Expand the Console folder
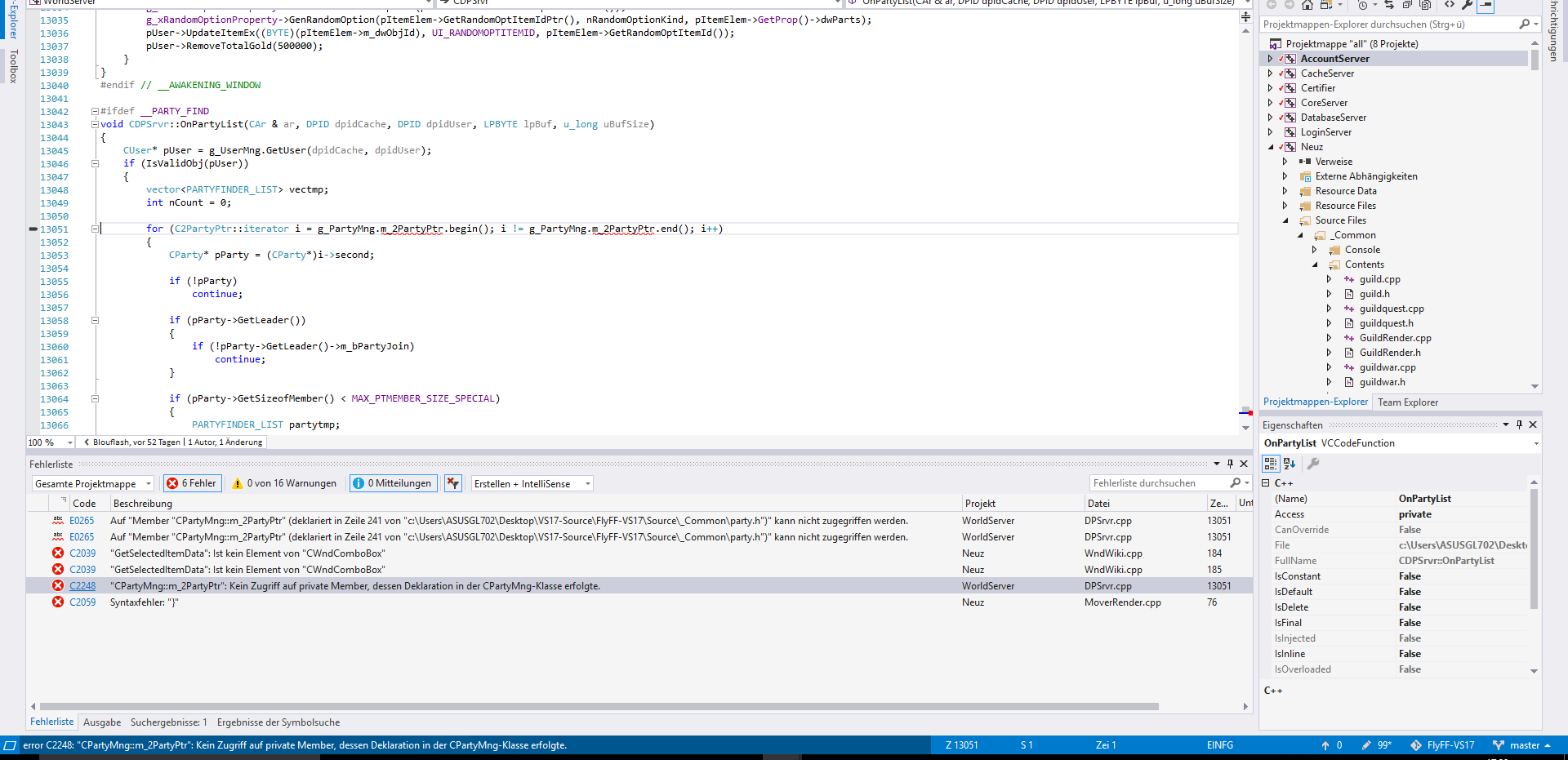Screen dimensions: 1568x760 1315,250
